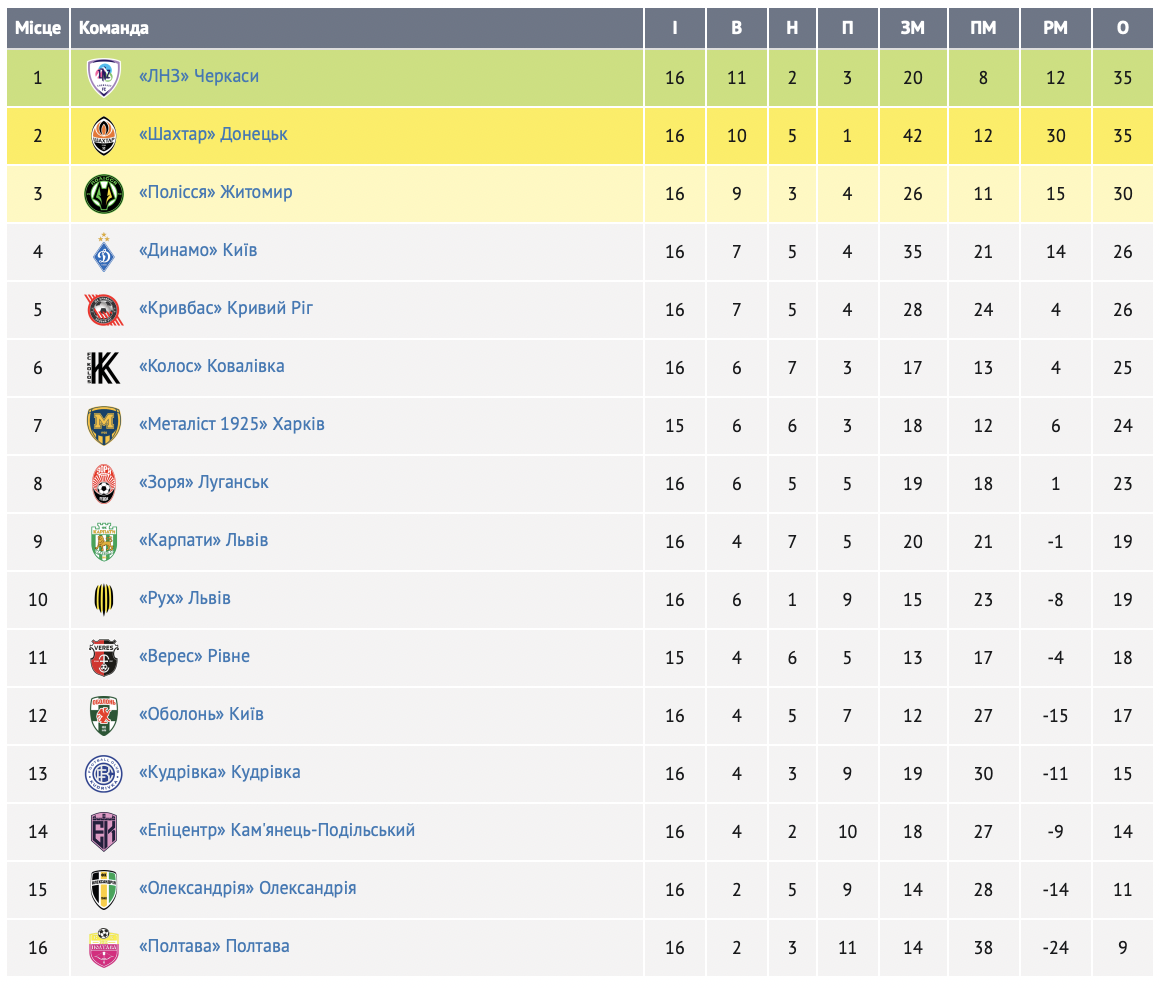1160x988 pixels.
Task: Click the Kryvbas Kryvyi Rih logo
Action: point(104,310)
